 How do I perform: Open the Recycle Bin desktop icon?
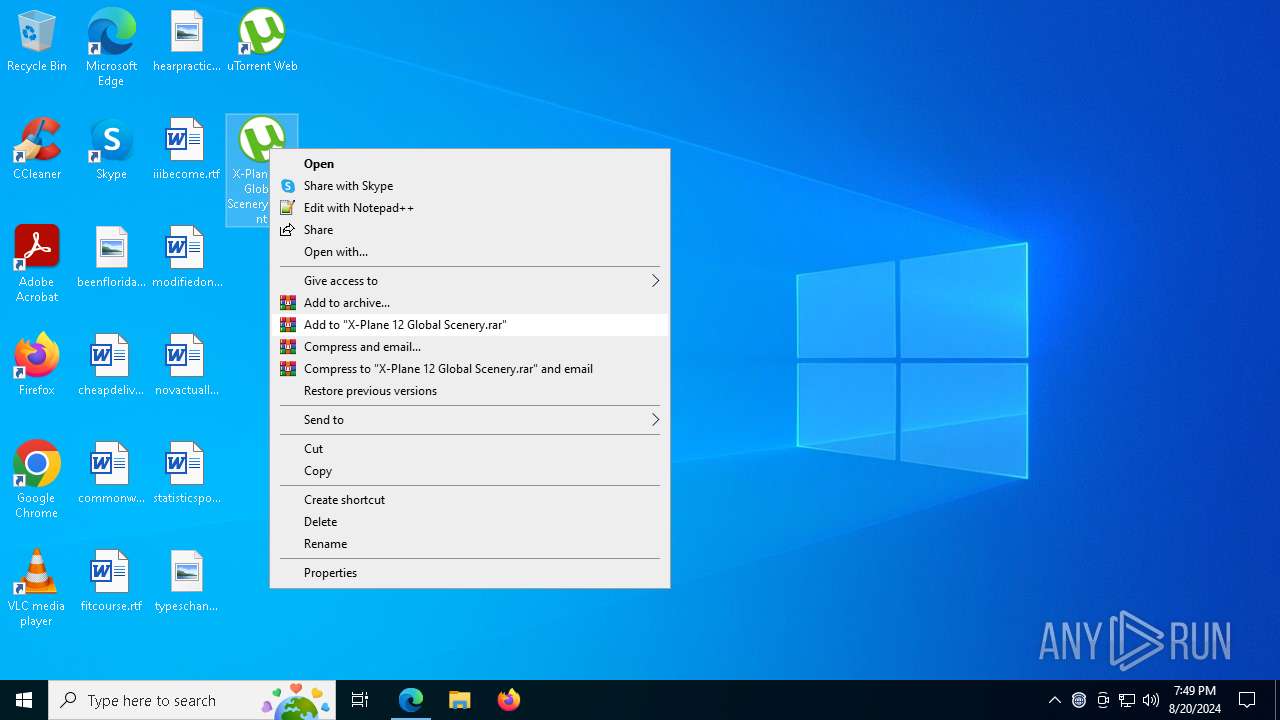(37, 42)
